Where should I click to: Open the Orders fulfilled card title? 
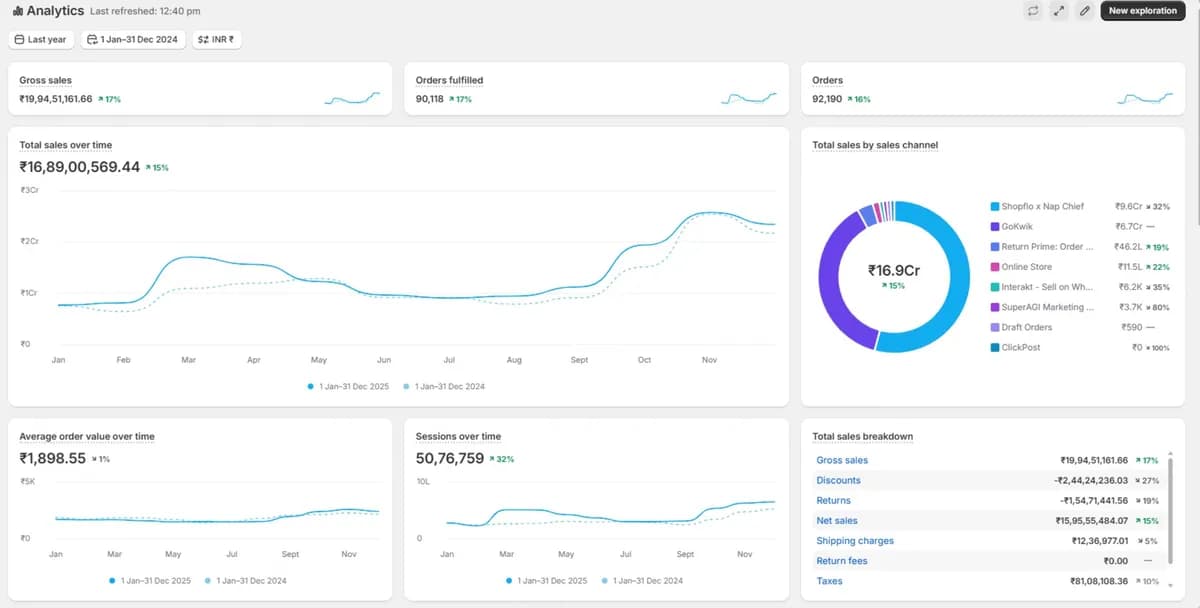pyautogui.click(x=449, y=80)
